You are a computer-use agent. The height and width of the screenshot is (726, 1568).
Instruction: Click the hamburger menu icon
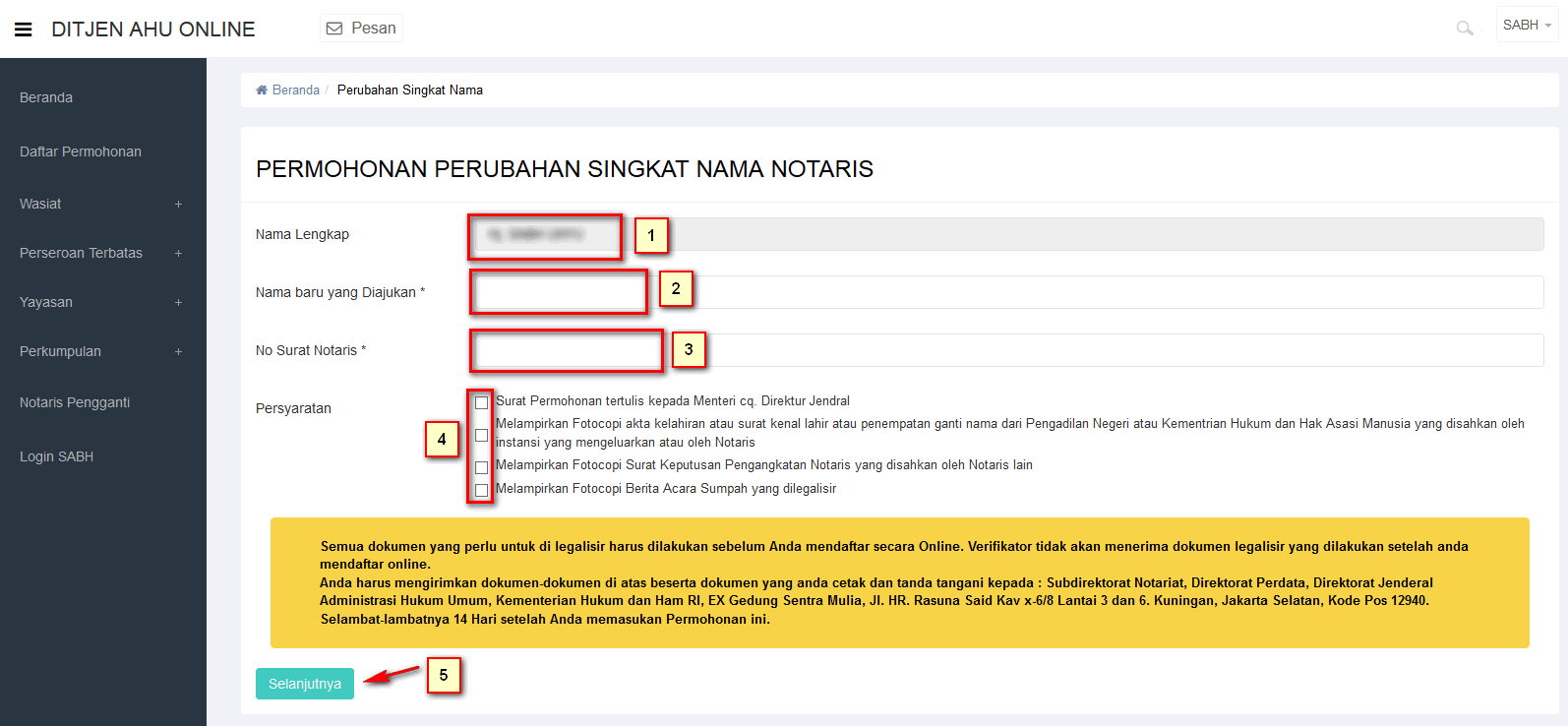(x=24, y=30)
